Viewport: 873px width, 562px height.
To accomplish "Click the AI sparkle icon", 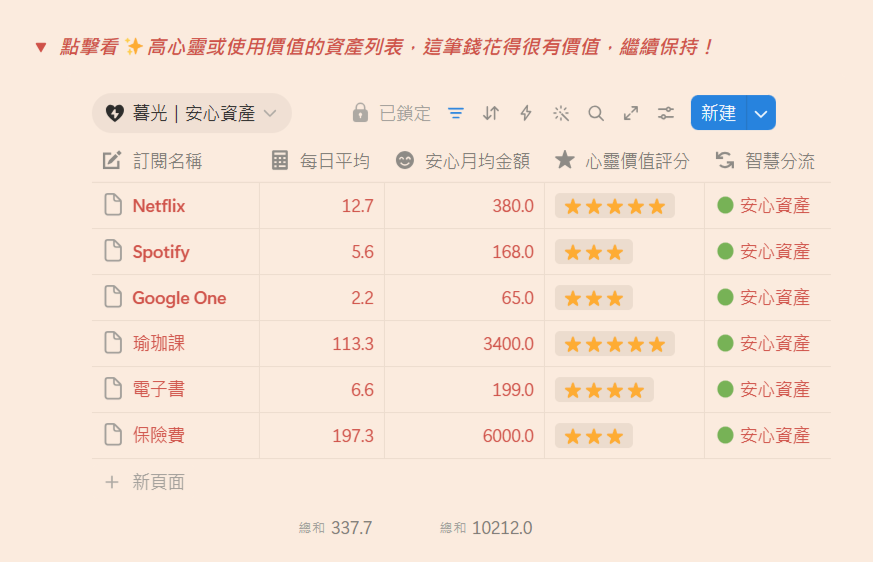I will [561, 113].
